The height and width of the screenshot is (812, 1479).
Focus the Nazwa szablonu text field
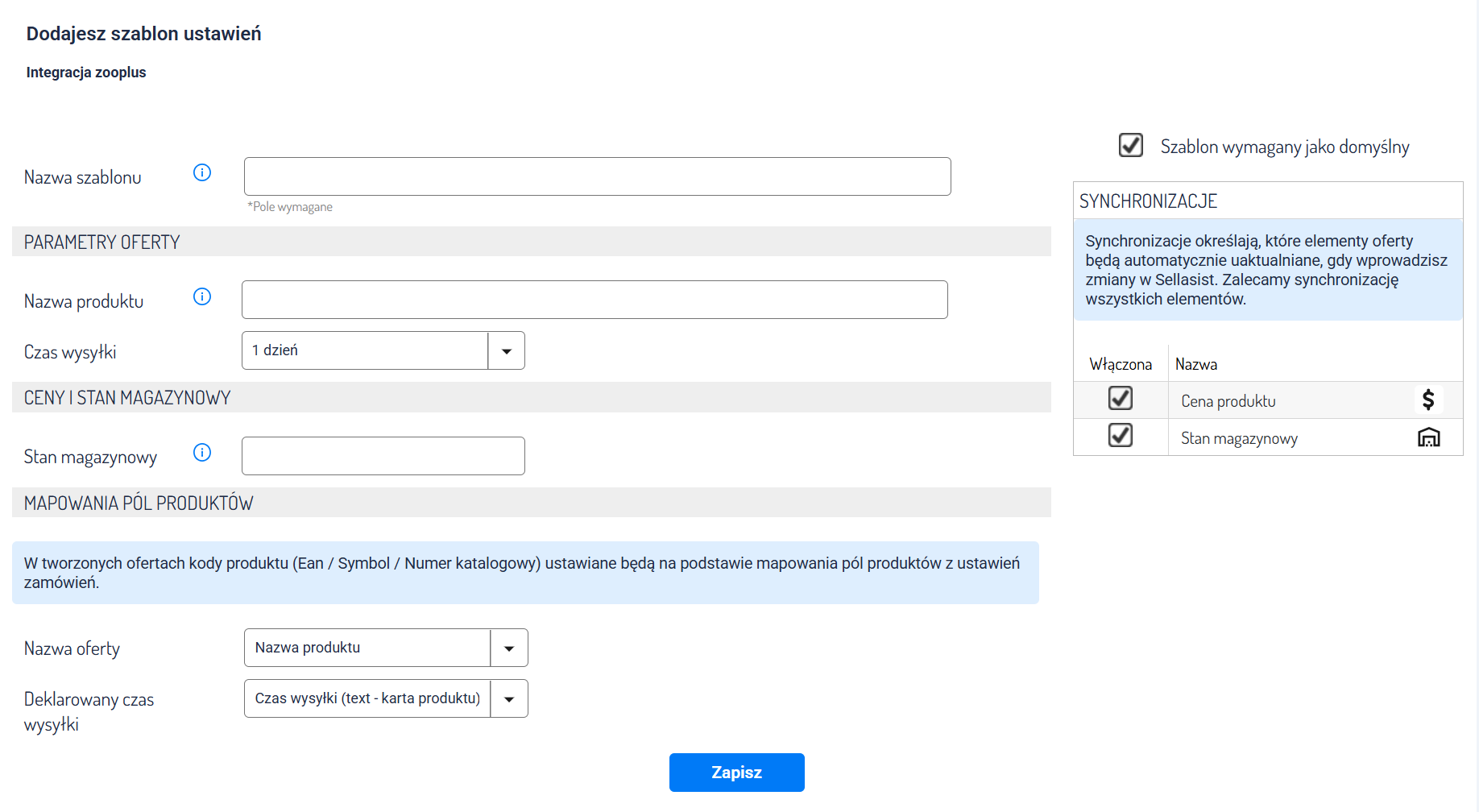tap(597, 176)
